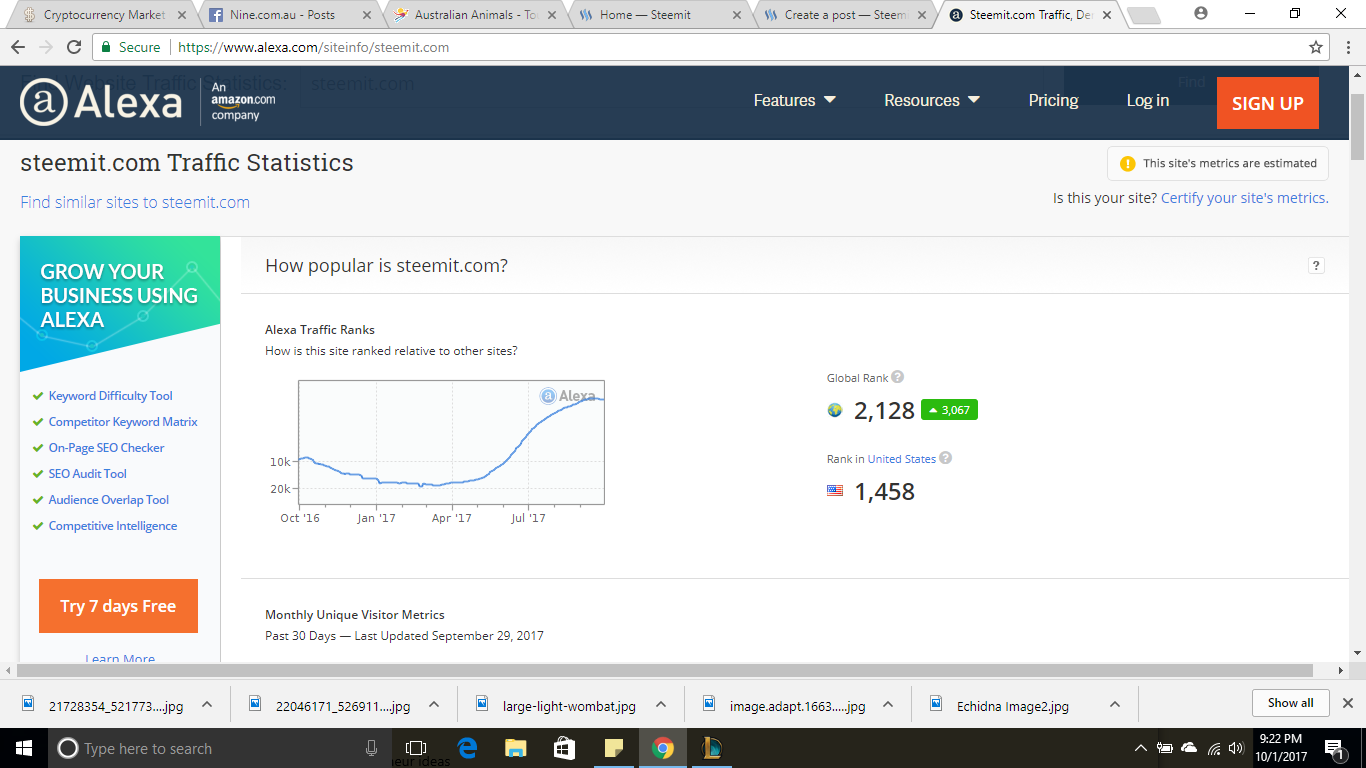This screenshot has height=768, width=1366.
Task: Close the downloads bar
Action: tap(1347, 703)
